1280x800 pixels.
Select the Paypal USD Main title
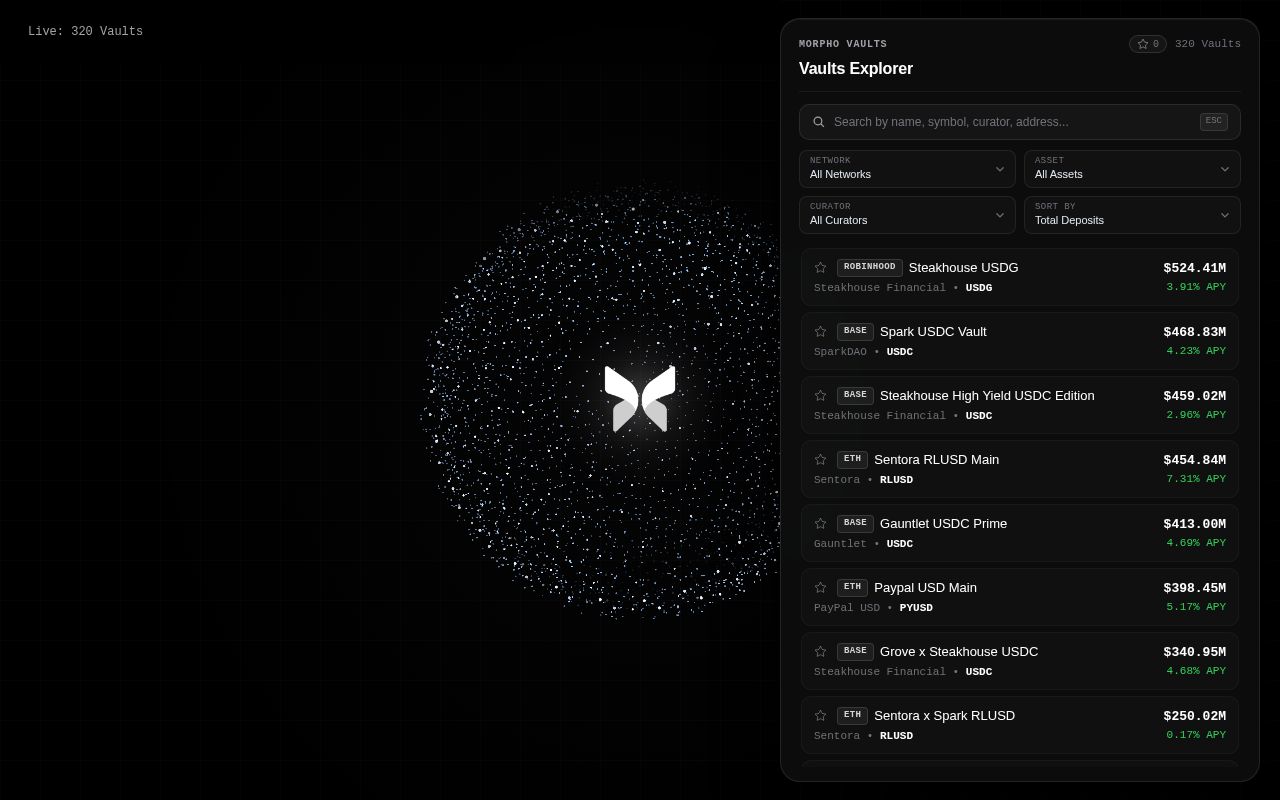pos(925,588)
